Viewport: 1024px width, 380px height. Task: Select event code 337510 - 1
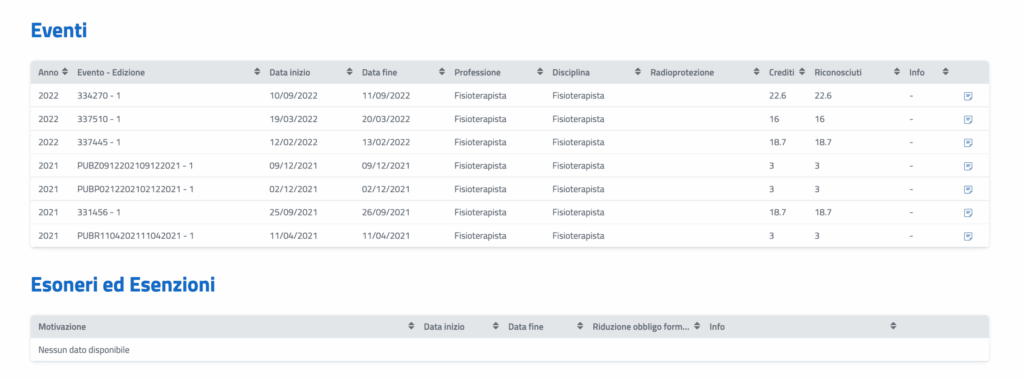[x=99, y=119]
